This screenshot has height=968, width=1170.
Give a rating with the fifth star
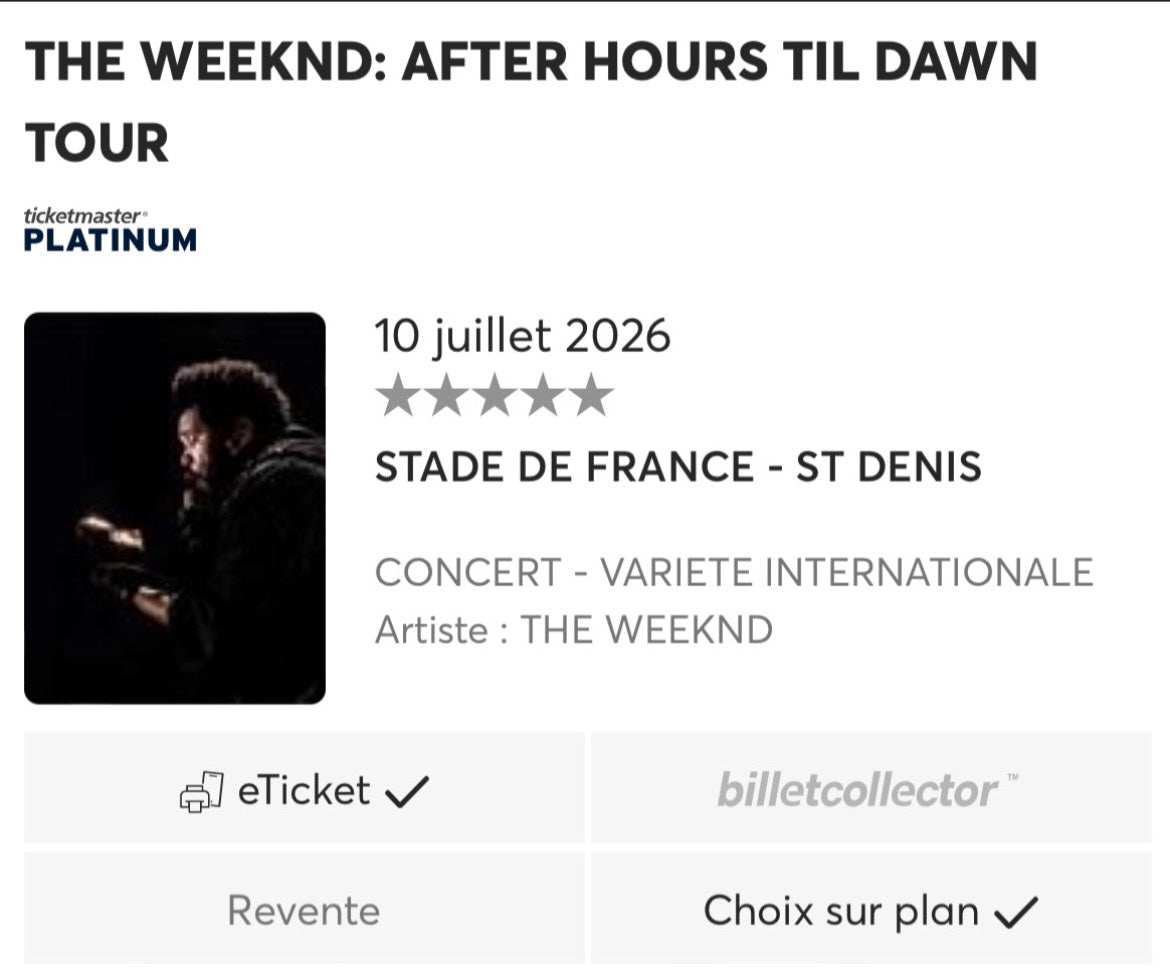(x=590, y=396)
